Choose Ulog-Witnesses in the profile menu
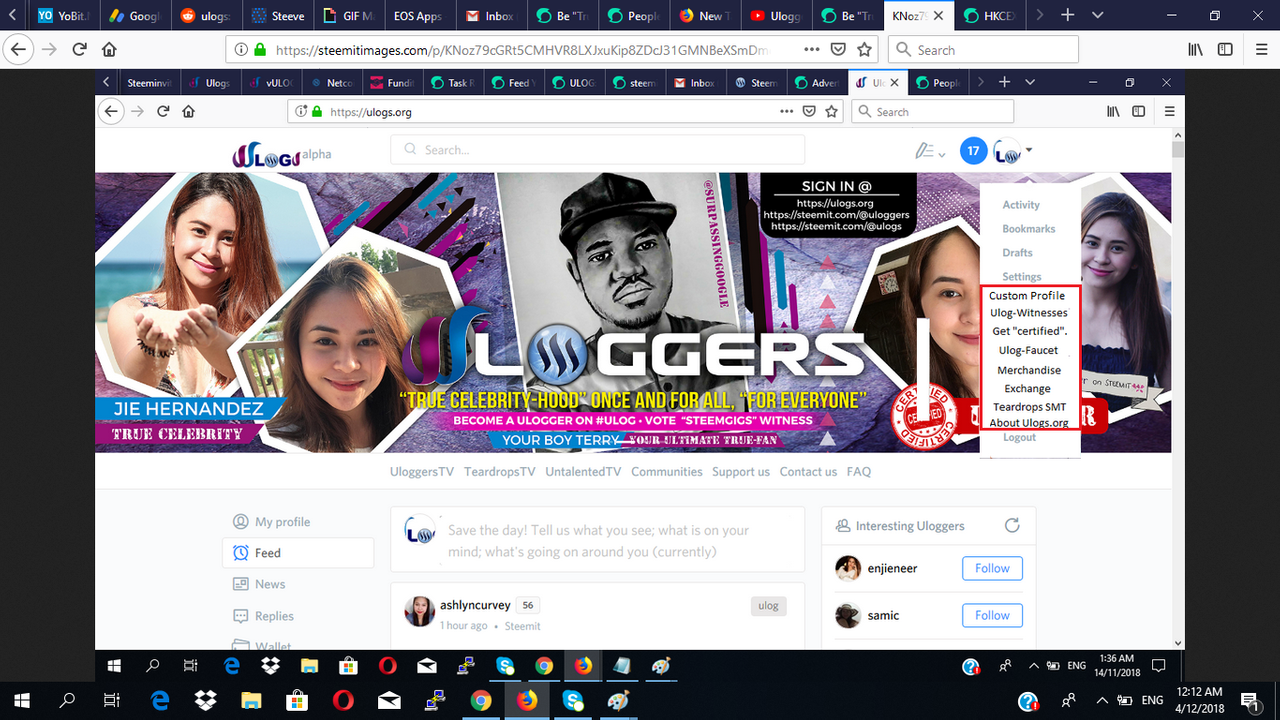Viewport: 1280px width, 720px height. 1029,313
